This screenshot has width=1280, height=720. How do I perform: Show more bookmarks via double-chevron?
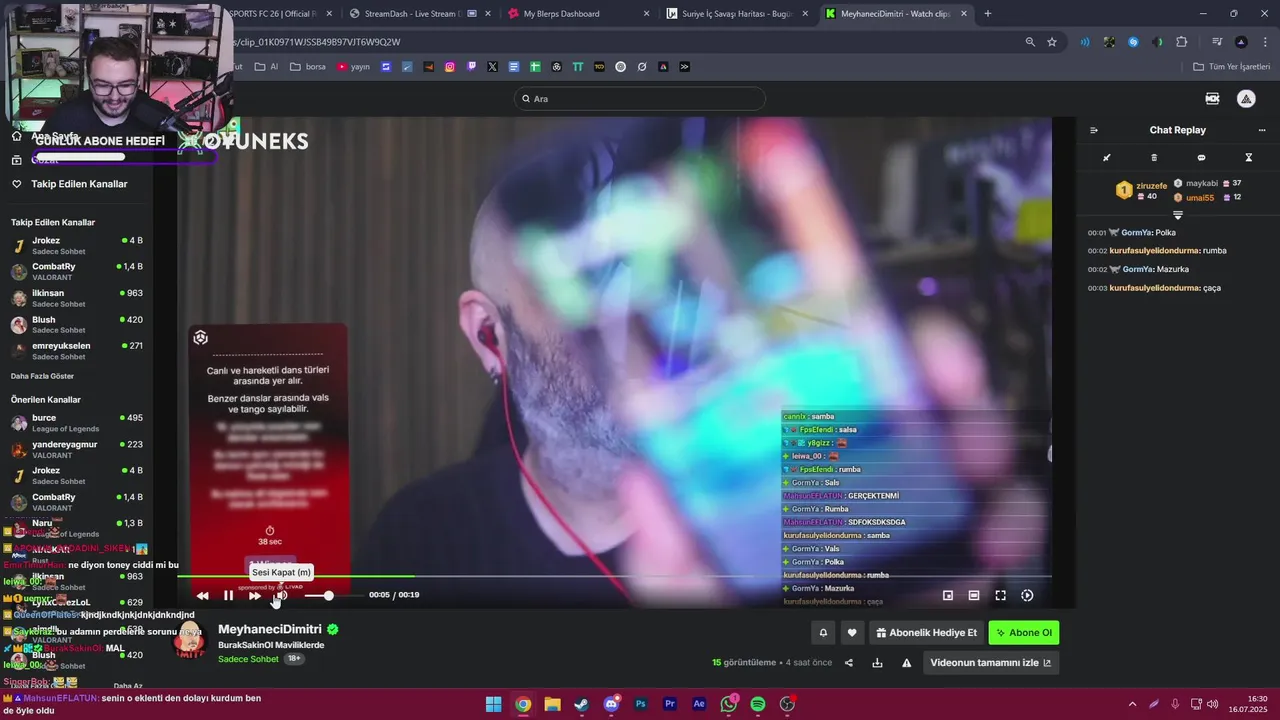(x=684, y=67)
